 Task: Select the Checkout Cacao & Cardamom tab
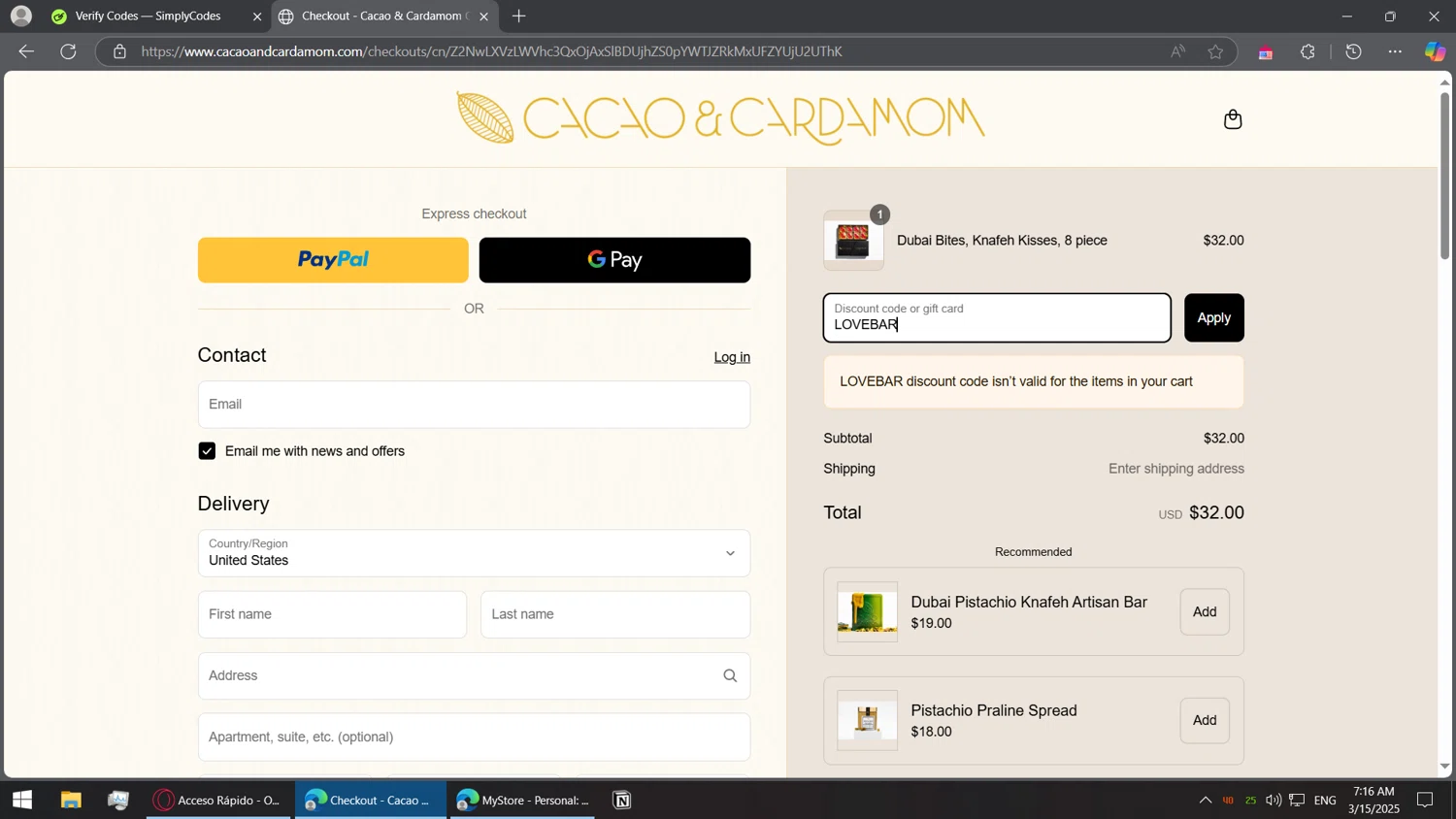click(x=385, y=16)
